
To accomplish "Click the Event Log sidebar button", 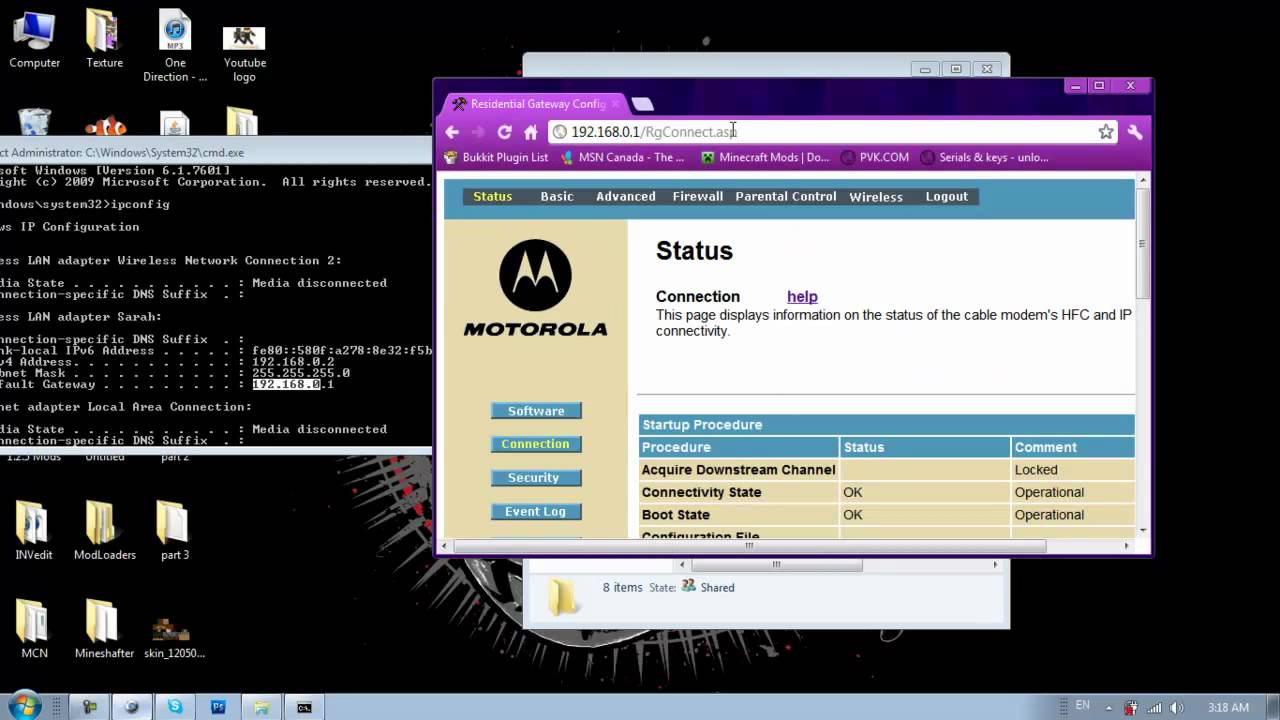I will click(x=536, y=512).
